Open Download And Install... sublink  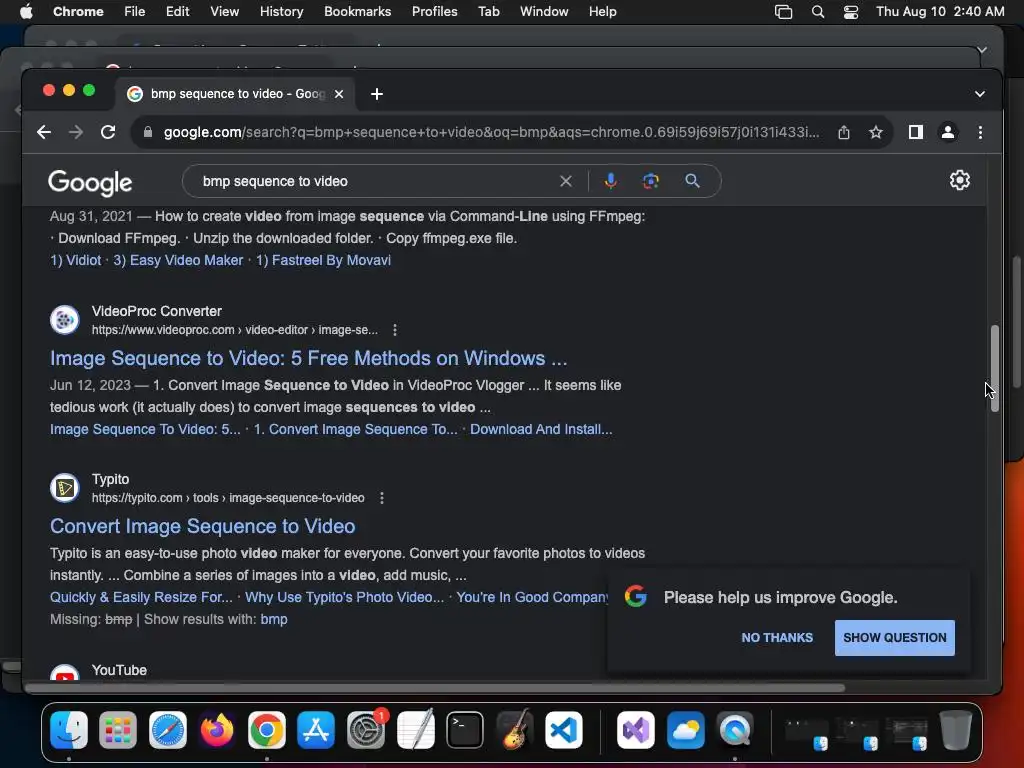(x=541, y=429)
